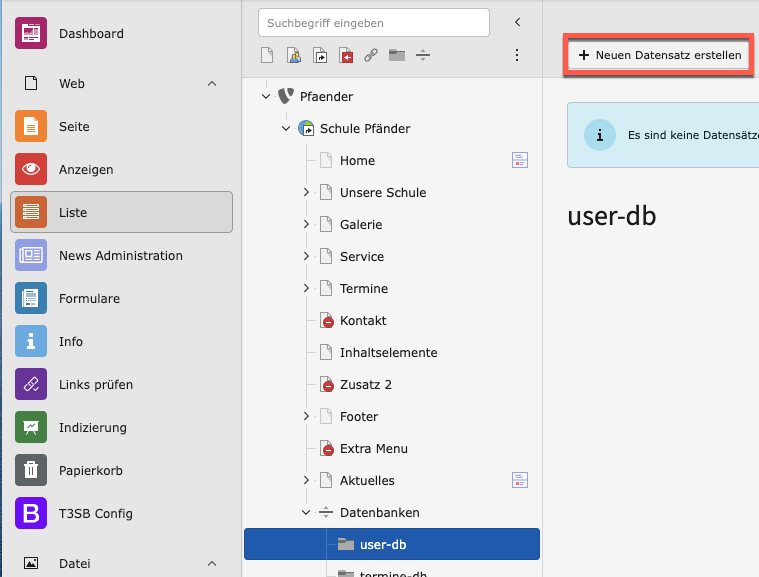
Task: Select Schule Pfänder in page tree
Action: (365, 129)
